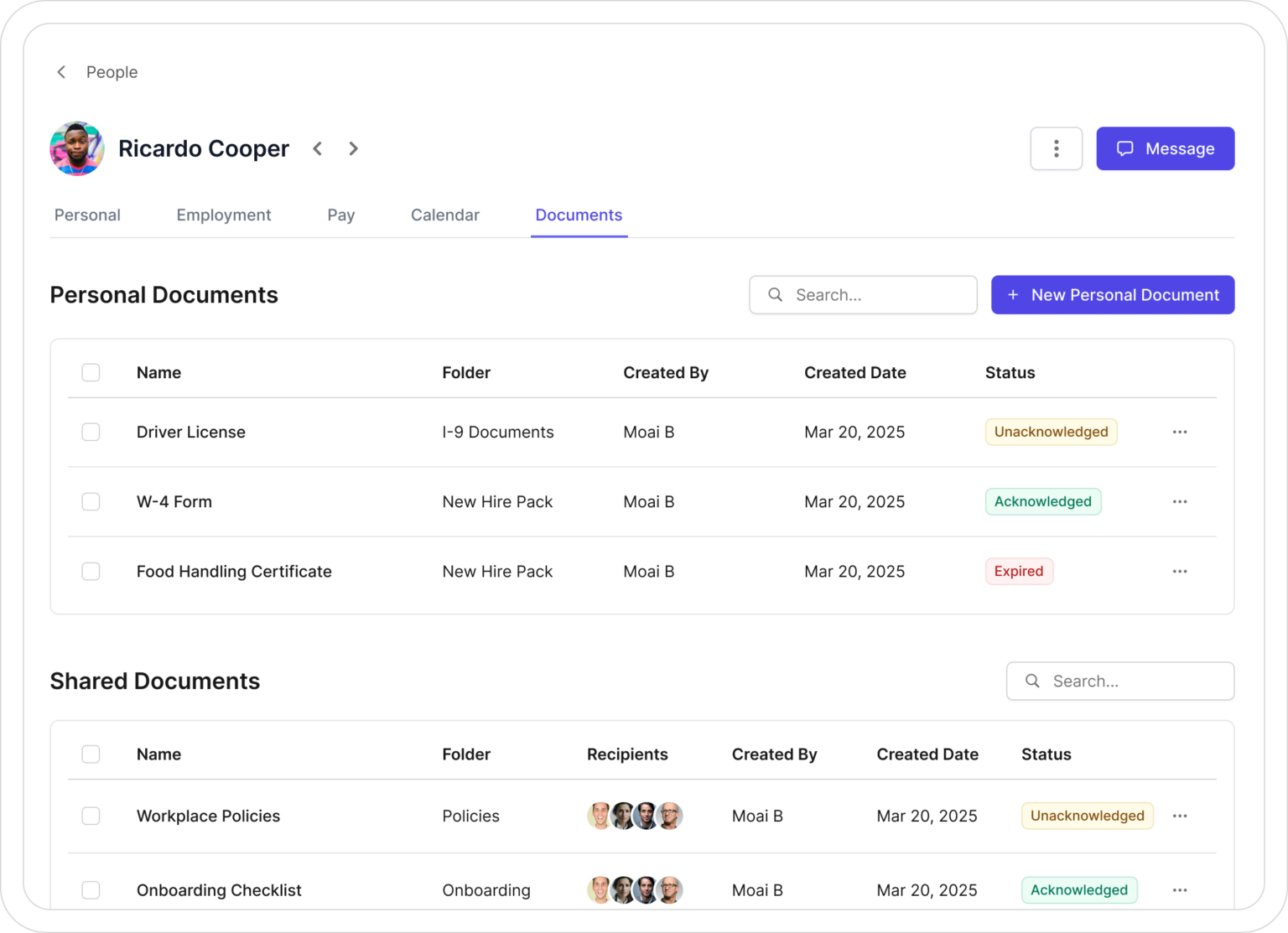Image resolution: width=1288 pixels, height=933 pixels.
Task: Click Ricardo Cooper's profile photo
Action: pos(76,148)
